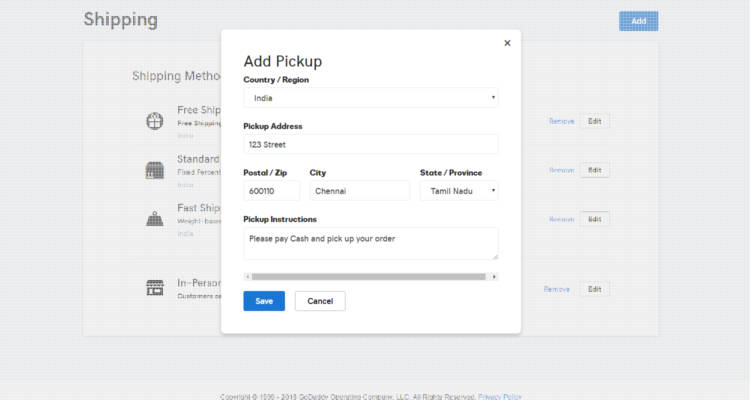Click the Pickup Instructions text area
The width and height of the screenshot is (750, 400).
point(370,243)
